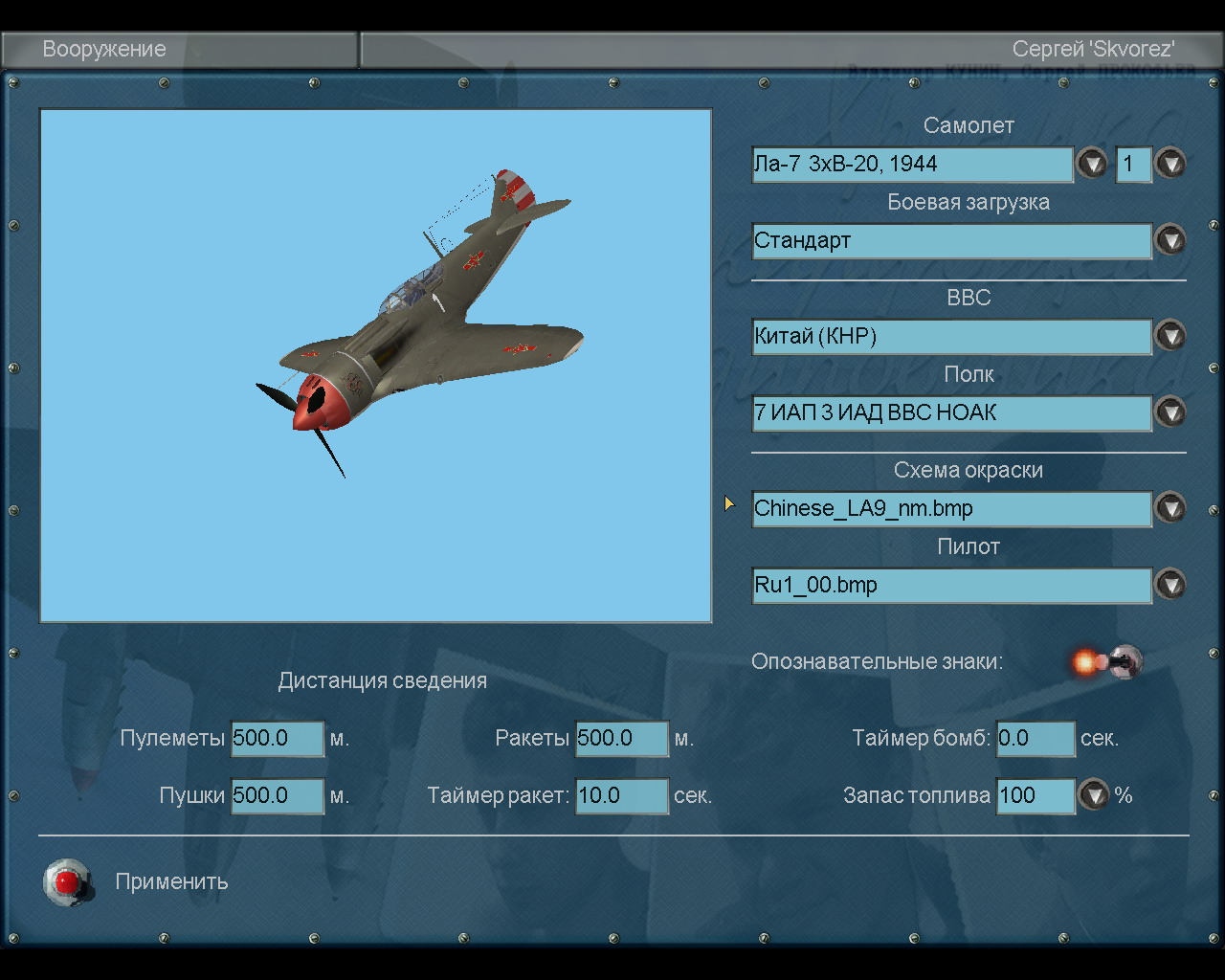
Task: Open the Полк regiment dropdown arrow
Action: [1169, 412]
